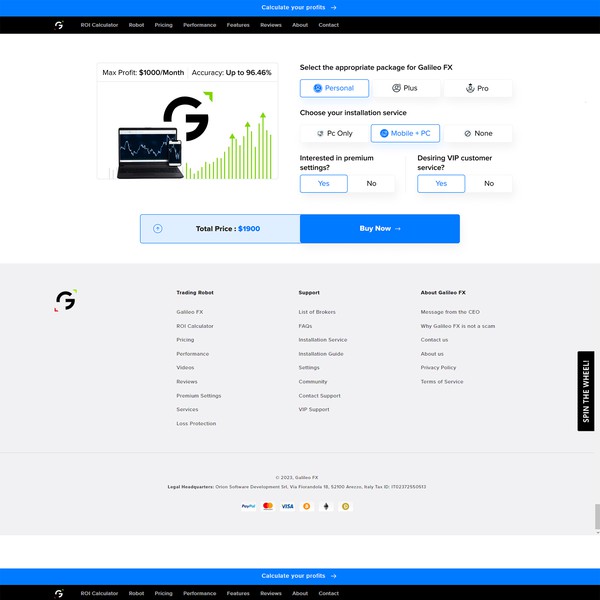Open Installation Guide footer link
This screenshot has height=600, width=600.
pyautogui.click(x=321, y=354)
